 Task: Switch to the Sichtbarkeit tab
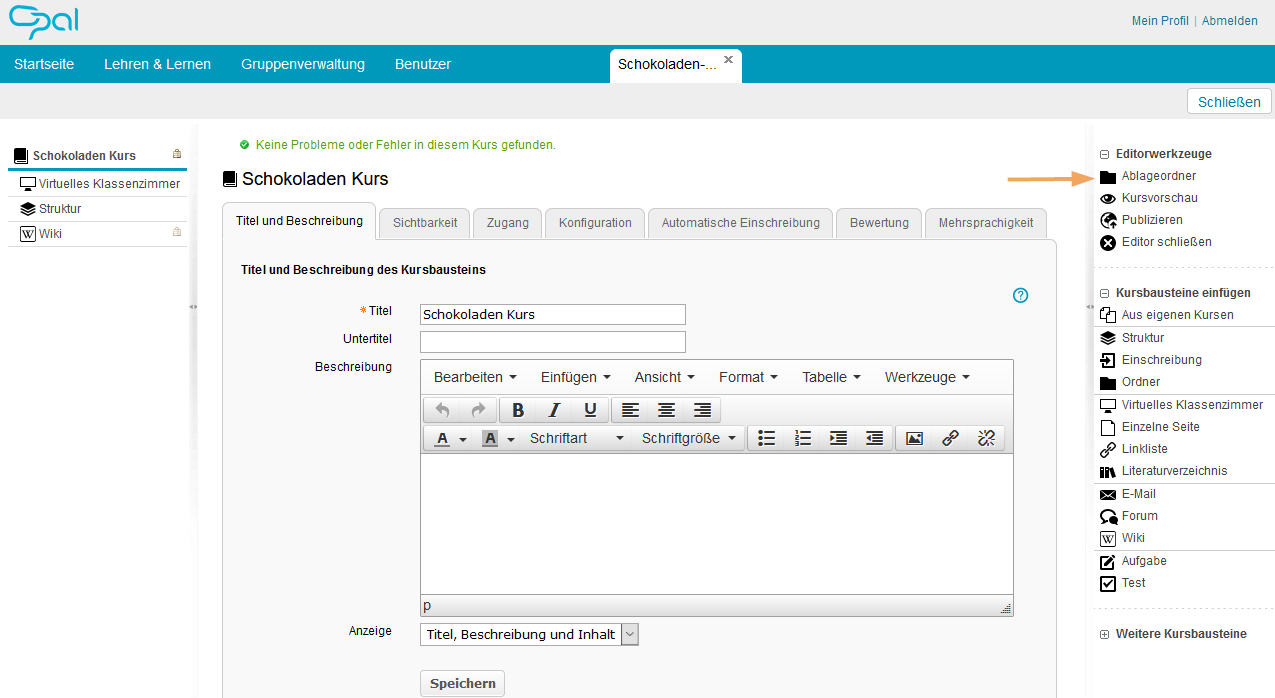click(425, 223)
